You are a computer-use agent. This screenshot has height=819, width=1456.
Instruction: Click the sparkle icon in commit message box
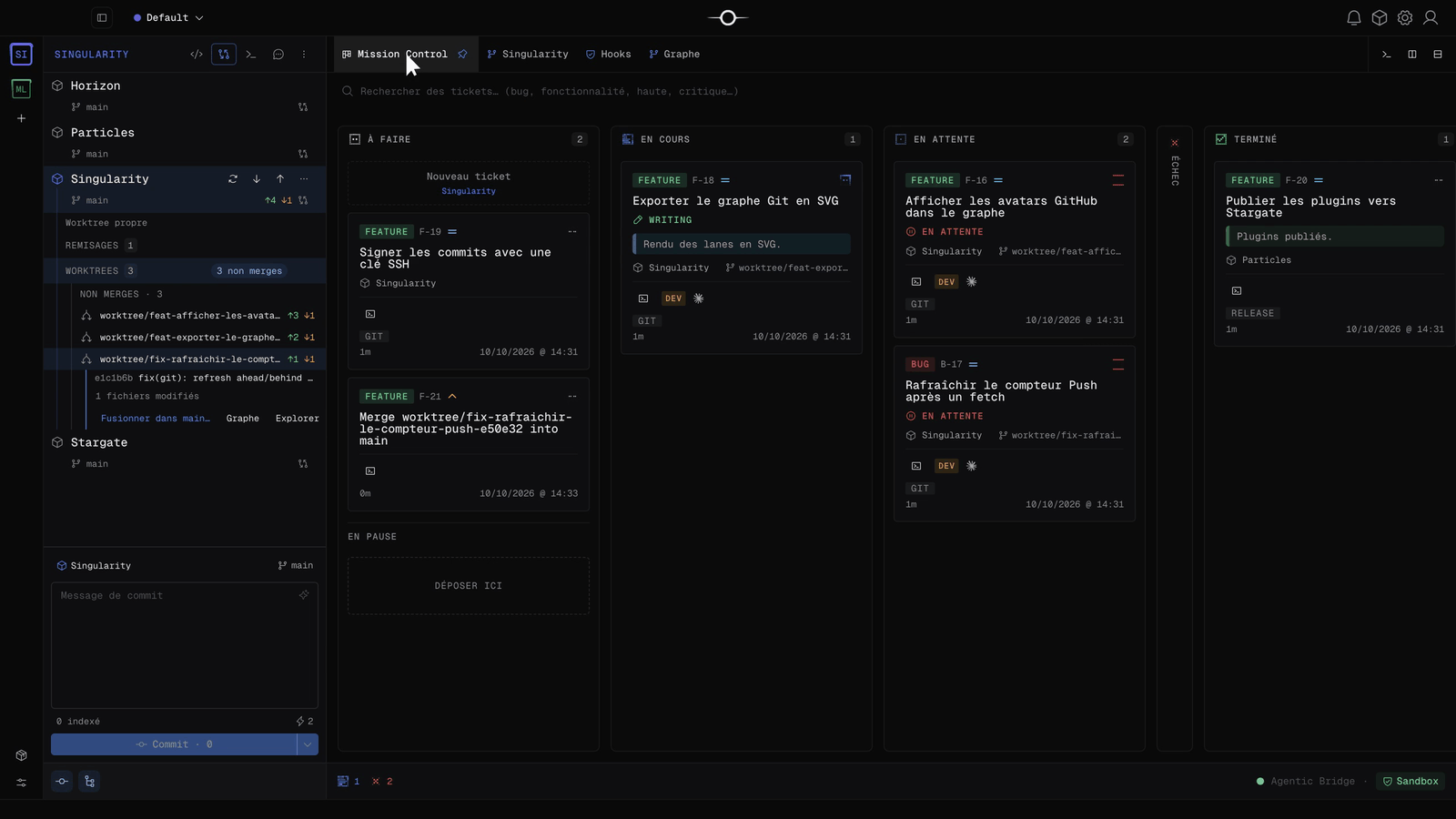(304, 595)
